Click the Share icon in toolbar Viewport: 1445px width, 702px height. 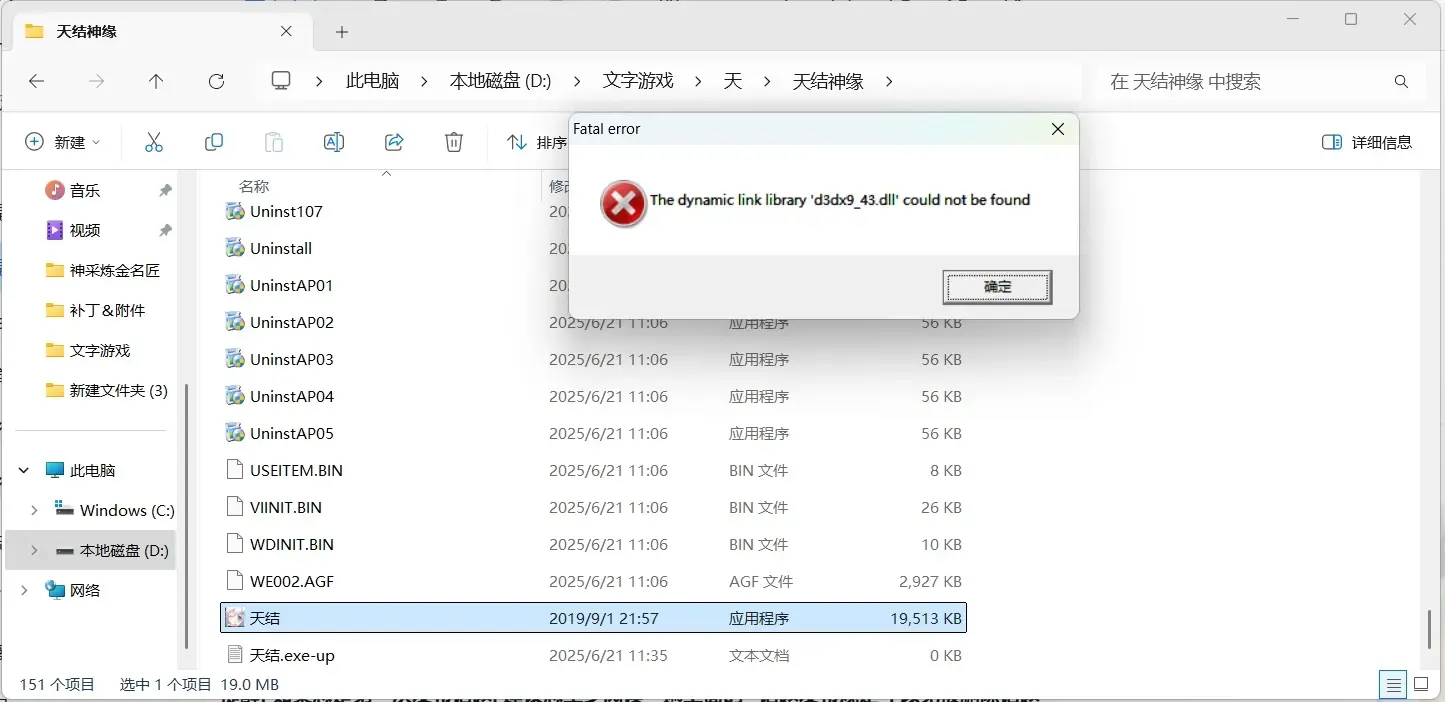point(394,142)
